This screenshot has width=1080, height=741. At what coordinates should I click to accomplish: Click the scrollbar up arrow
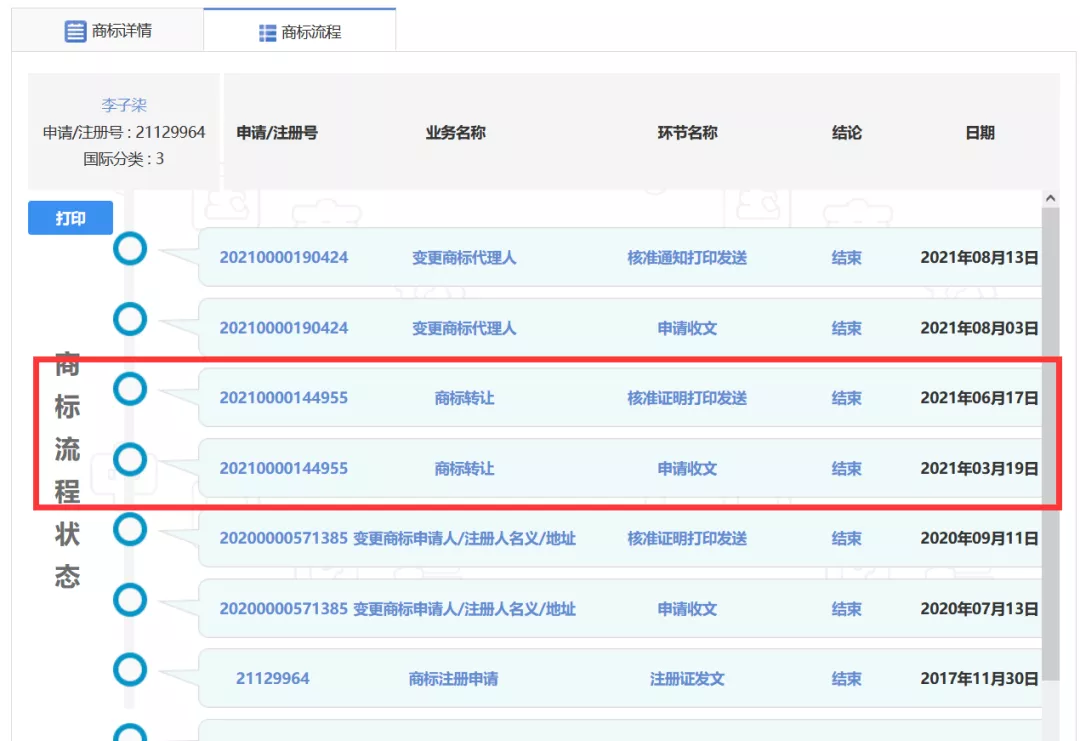coord(1051,196)
